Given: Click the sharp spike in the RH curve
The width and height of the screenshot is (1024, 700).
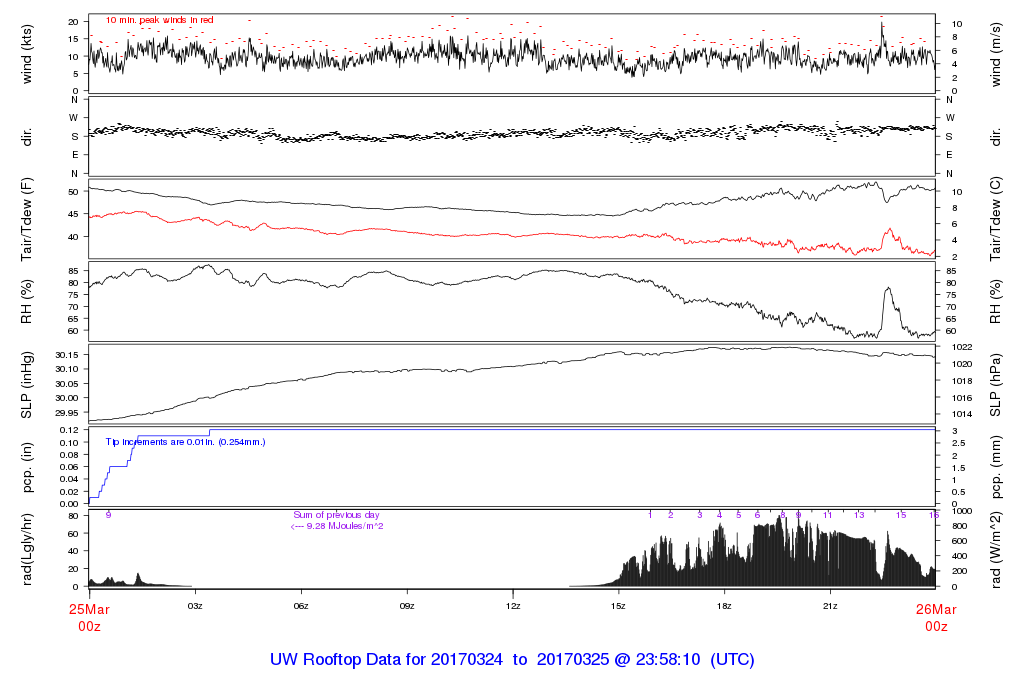Looking at the screenshot, I should click(887, 290).
